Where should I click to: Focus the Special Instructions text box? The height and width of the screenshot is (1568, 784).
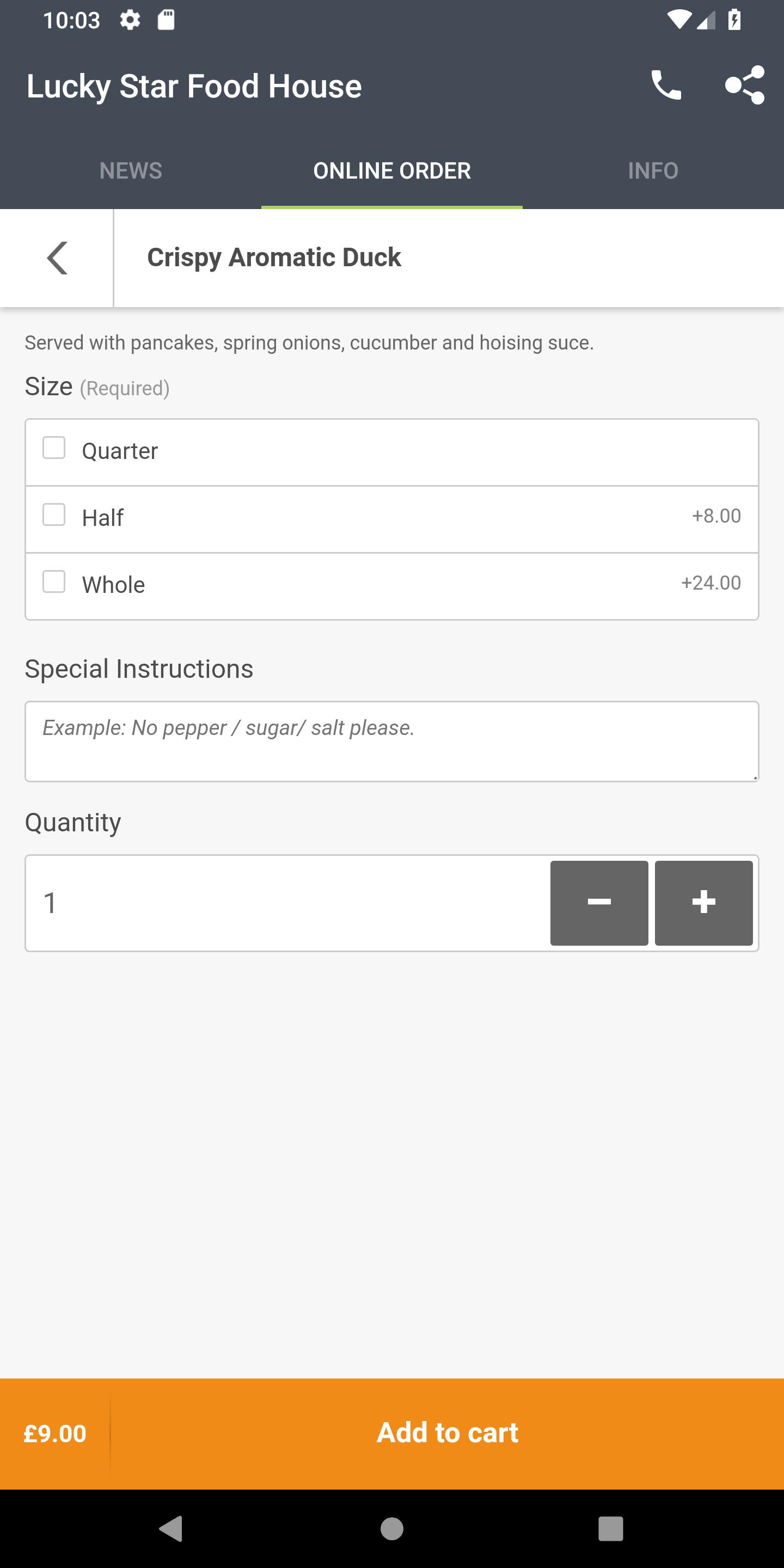392,742
